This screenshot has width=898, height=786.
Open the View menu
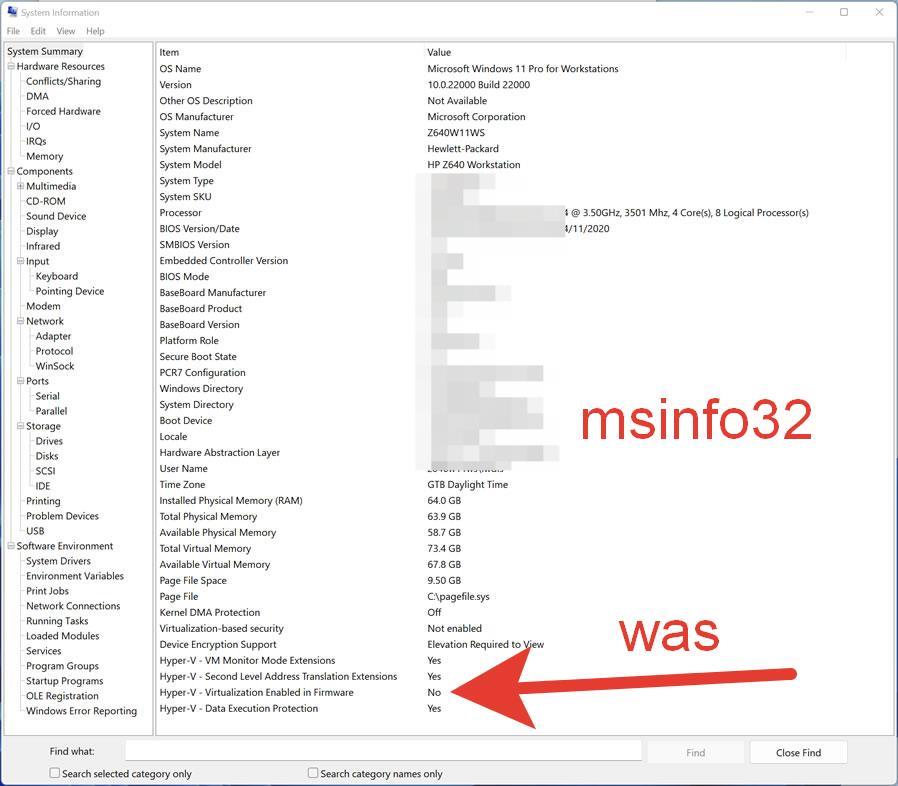click(x=66, y=31)
